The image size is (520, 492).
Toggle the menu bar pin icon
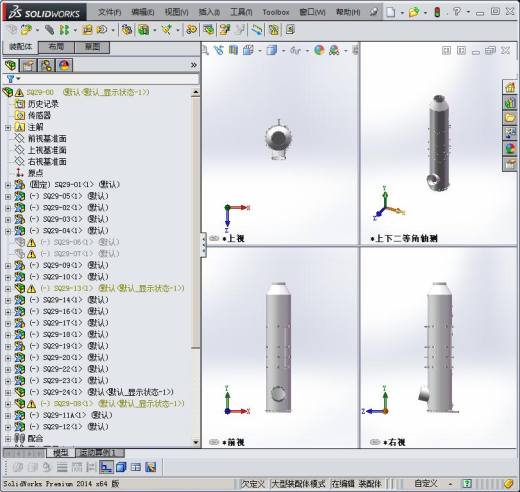pyautogui.click(x=374, y=12)
